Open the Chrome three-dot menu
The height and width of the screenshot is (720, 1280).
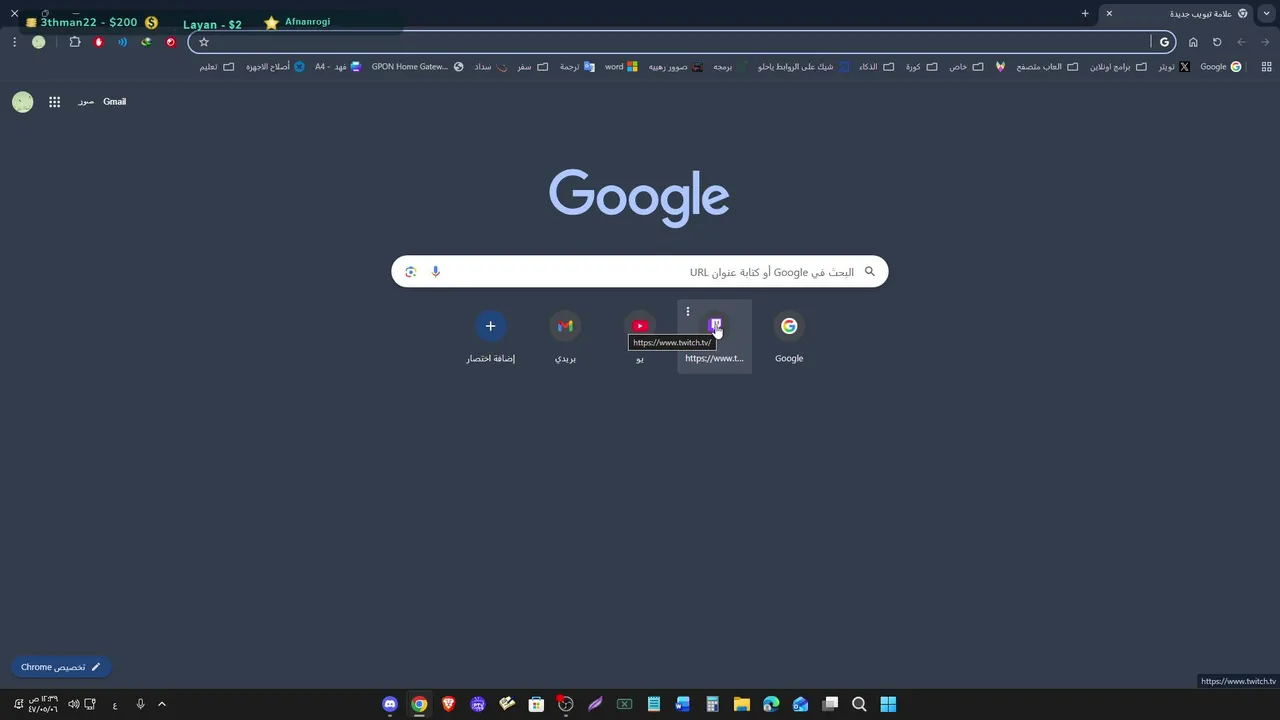tap(14, 42)
